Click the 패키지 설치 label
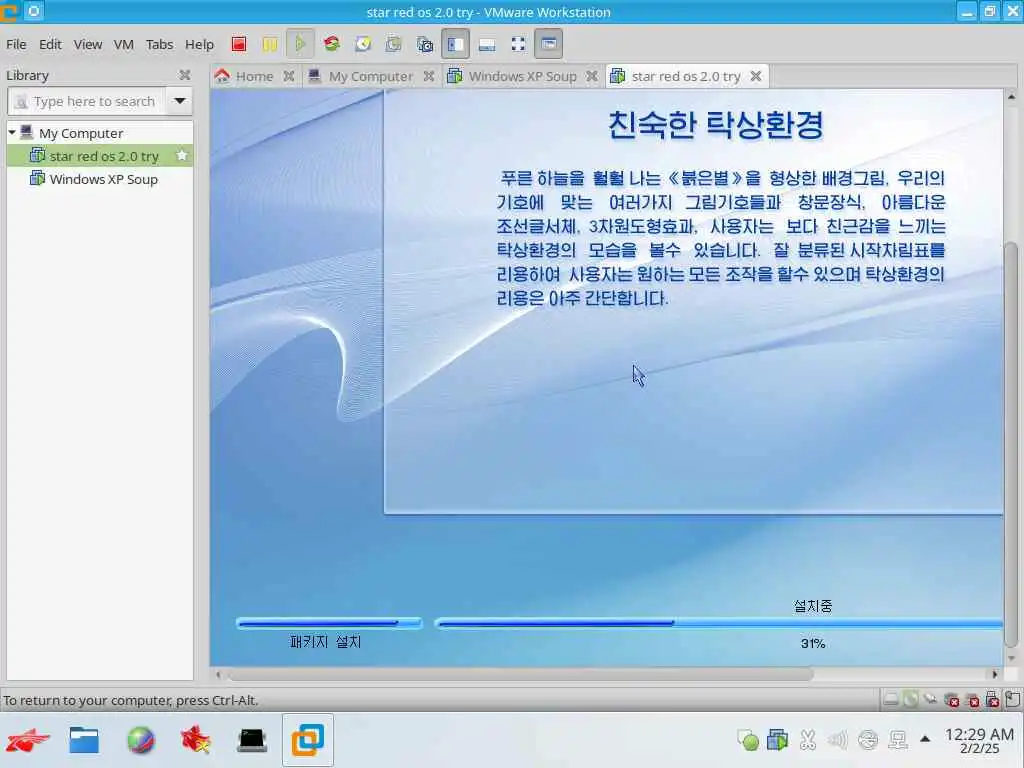 tap(325, 642)
